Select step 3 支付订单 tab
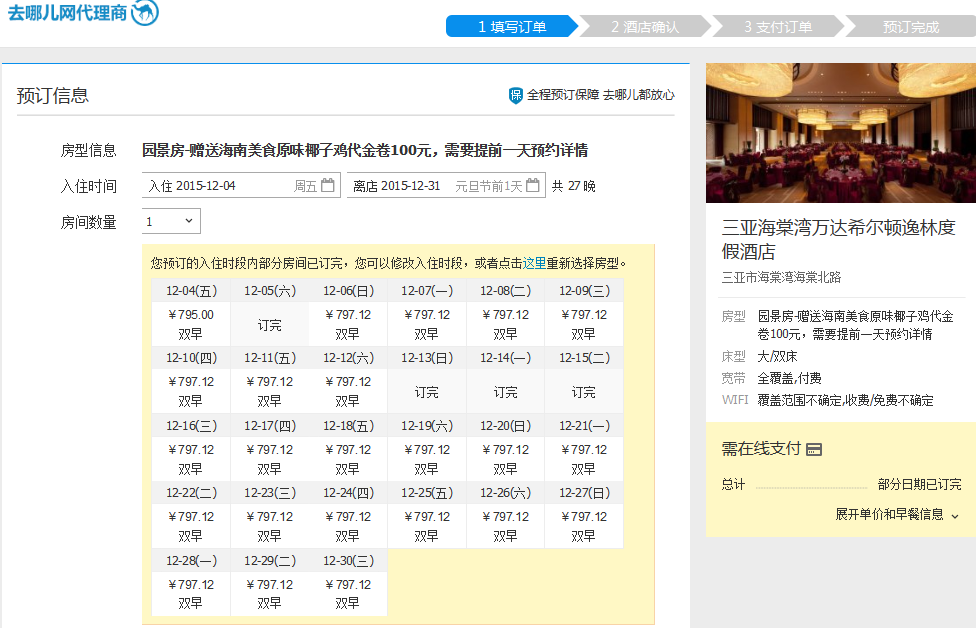This screenshot has width=976, height=628. pyautogui.click(x=777, y=27)
